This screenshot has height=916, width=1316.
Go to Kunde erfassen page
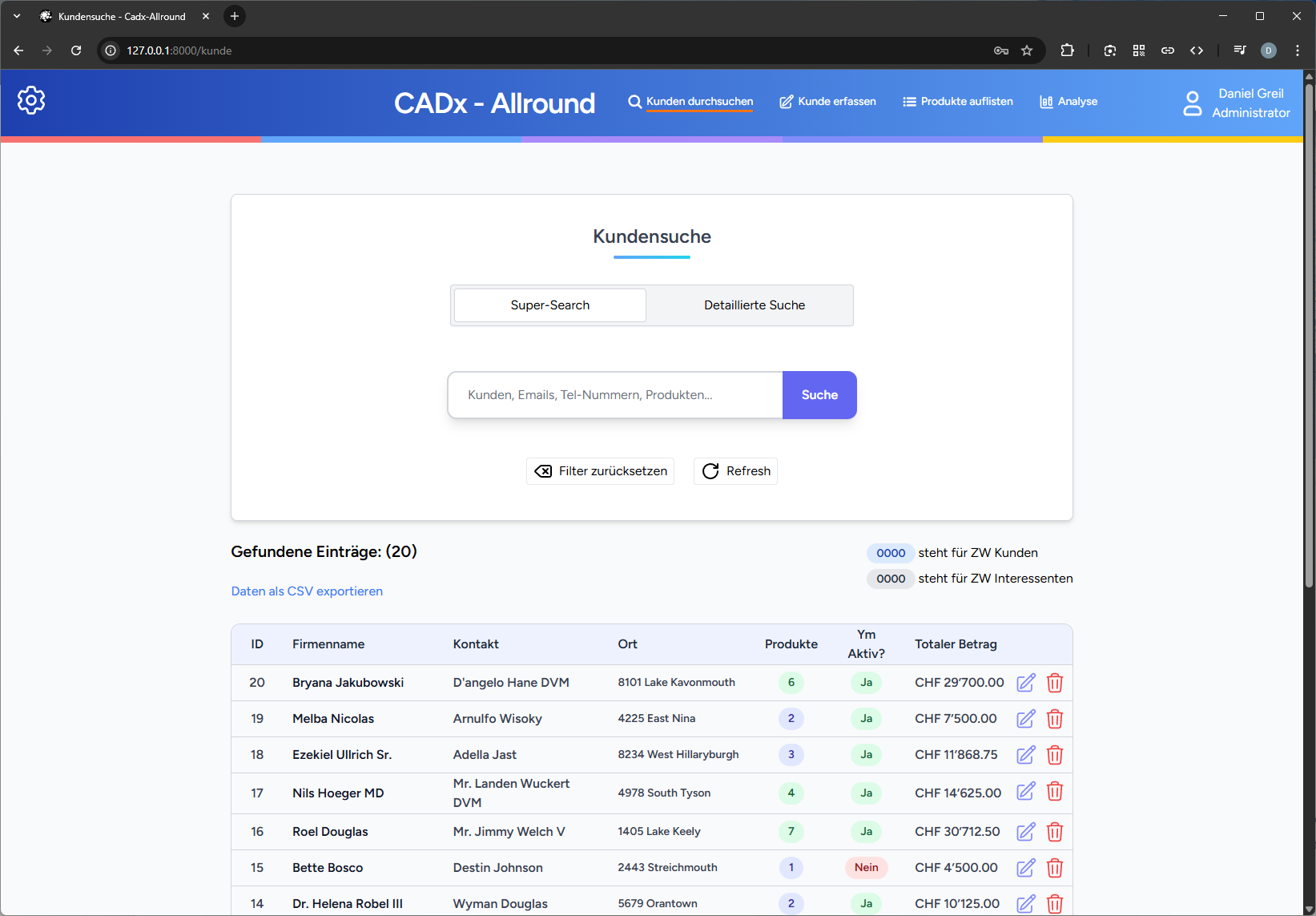pos(827,102)
